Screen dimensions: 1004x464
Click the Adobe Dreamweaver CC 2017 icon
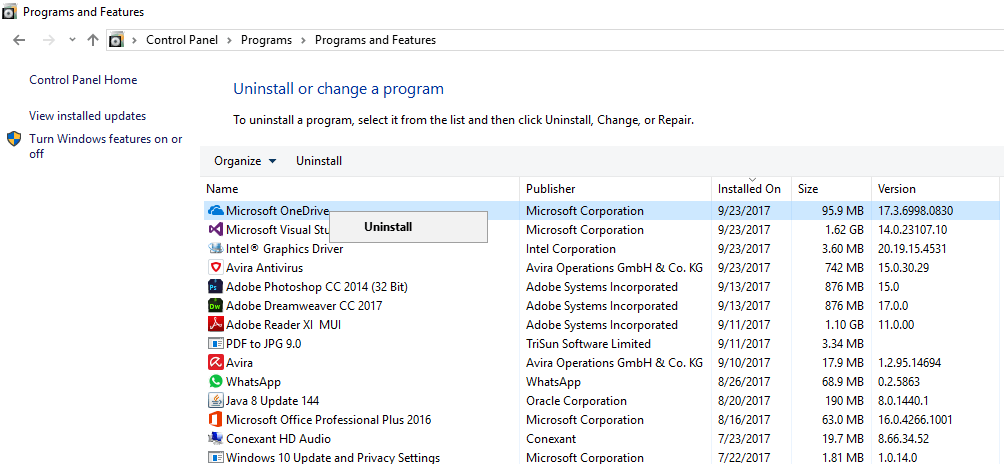tap(215, 305)
